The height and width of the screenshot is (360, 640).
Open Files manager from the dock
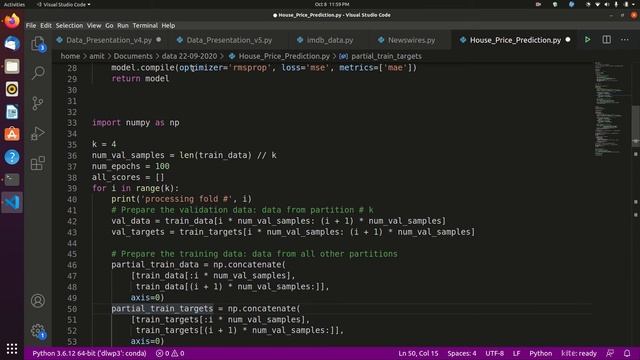12,66
